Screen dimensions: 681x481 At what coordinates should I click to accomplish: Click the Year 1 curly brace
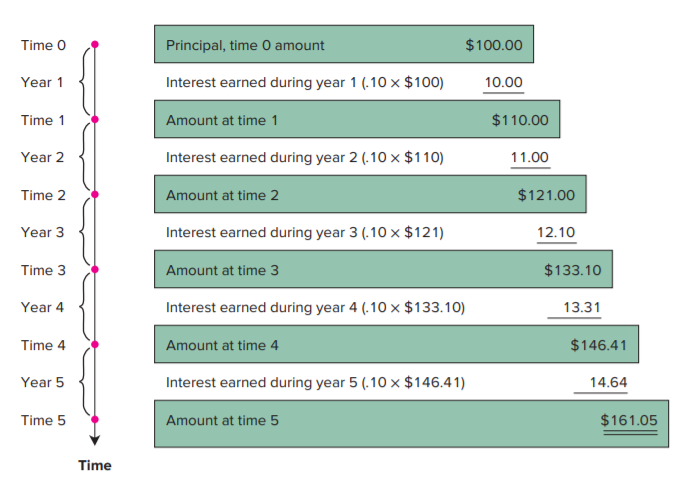[x=85, y=82]
